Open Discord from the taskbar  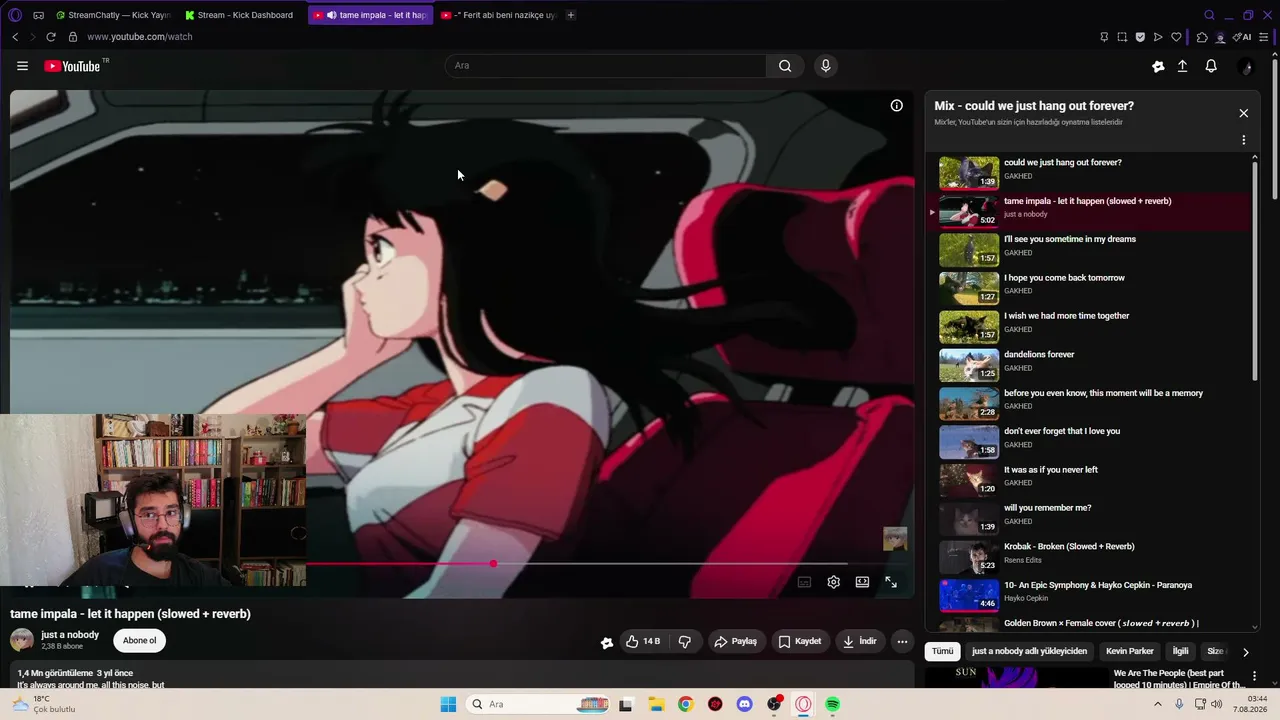coord(744,704)
